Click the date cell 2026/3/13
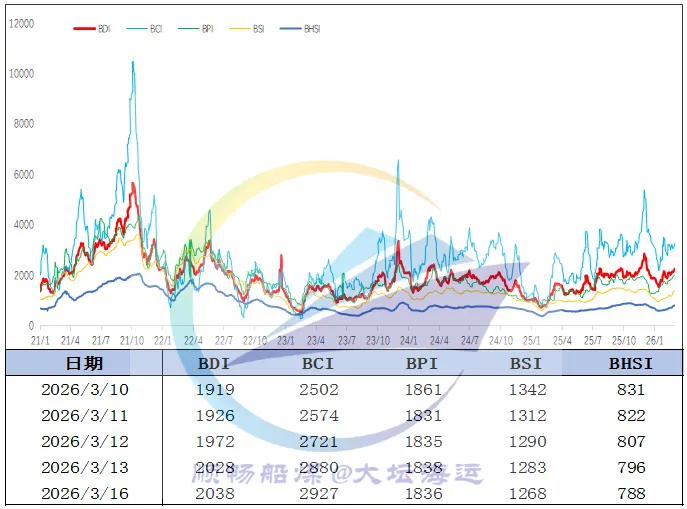The width and height of the screenshot is (687, 509). coord(85,467)
